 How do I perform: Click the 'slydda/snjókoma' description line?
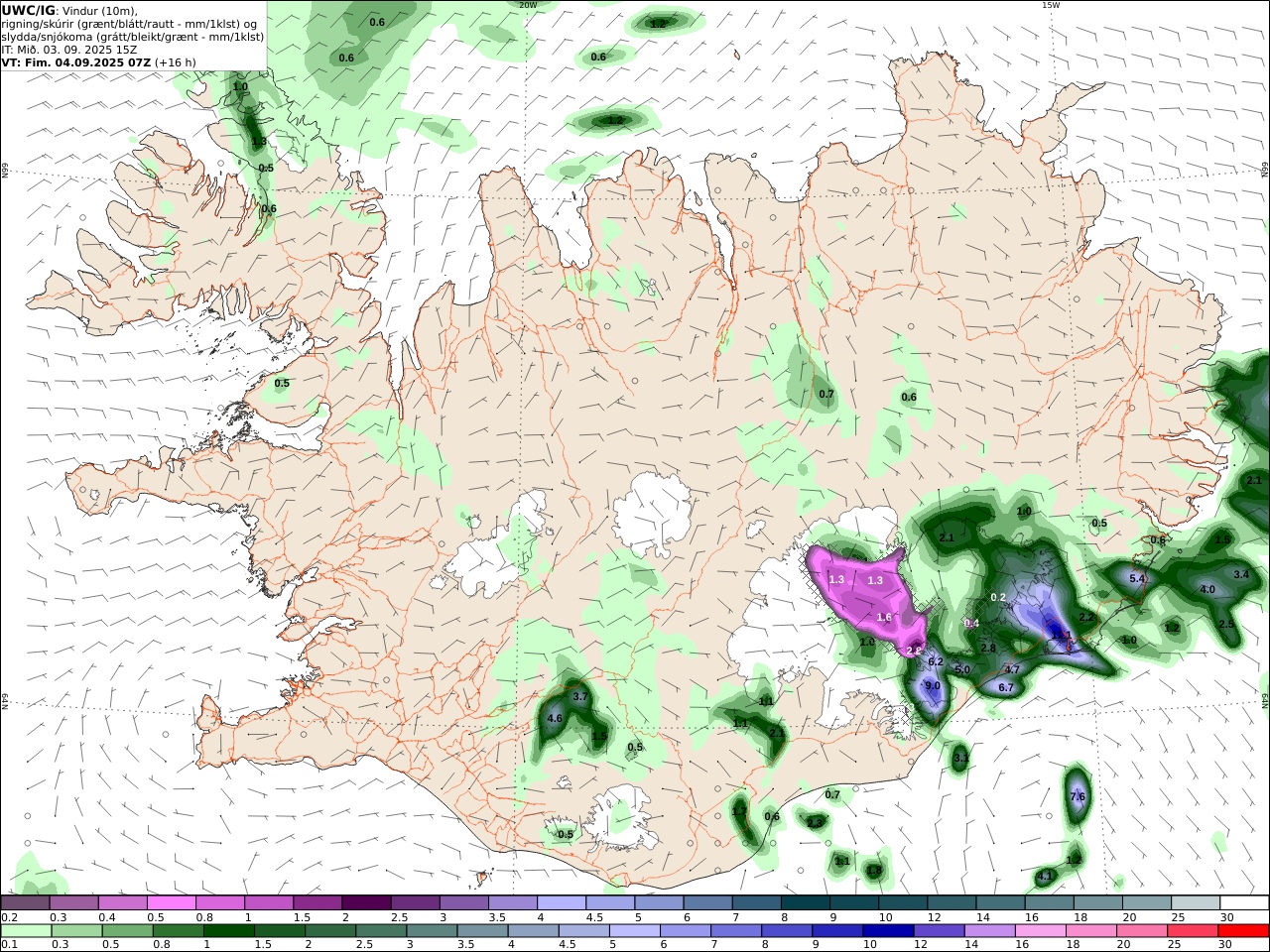pos(132,37)
